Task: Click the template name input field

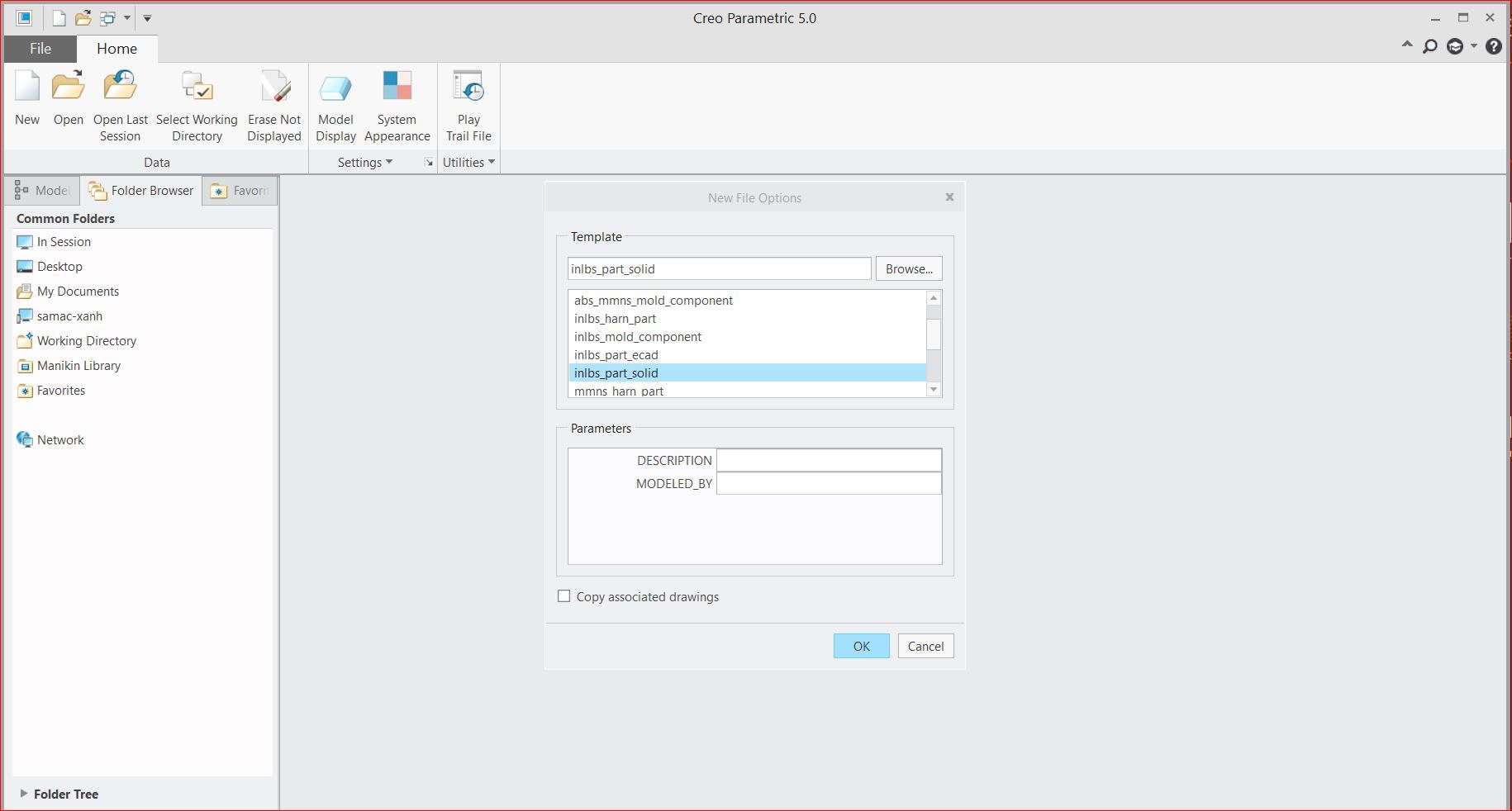Action: coord(719,268)
